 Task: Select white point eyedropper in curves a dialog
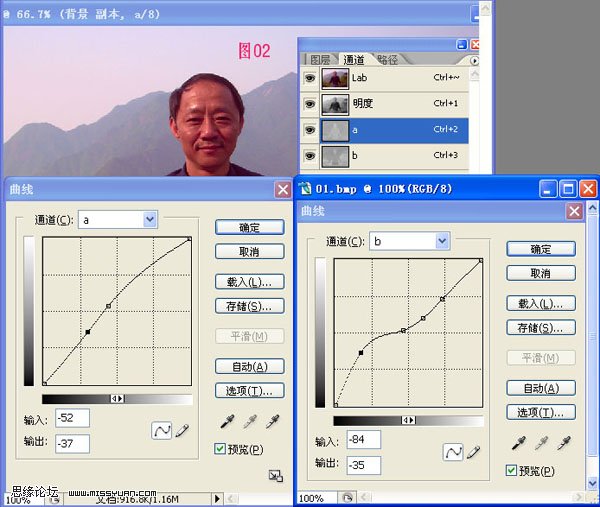tap(273, 422)
